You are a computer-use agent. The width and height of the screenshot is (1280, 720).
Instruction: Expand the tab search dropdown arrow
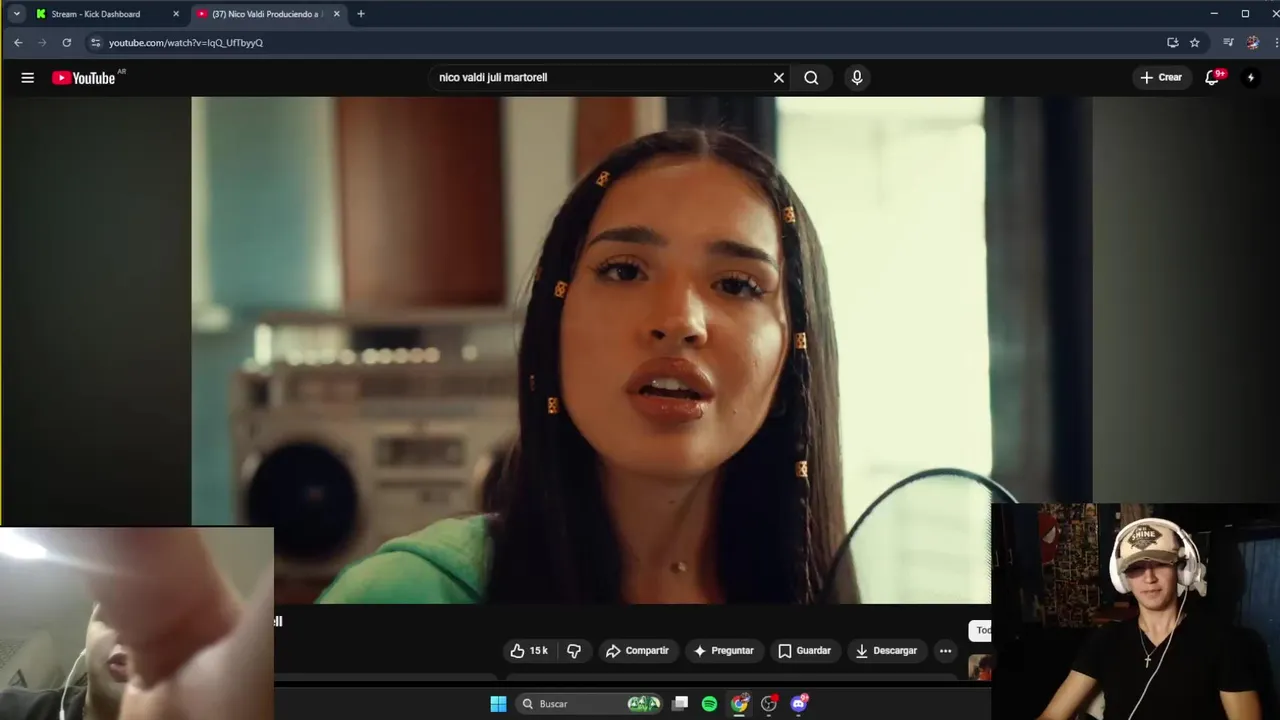tap(16, 14)
